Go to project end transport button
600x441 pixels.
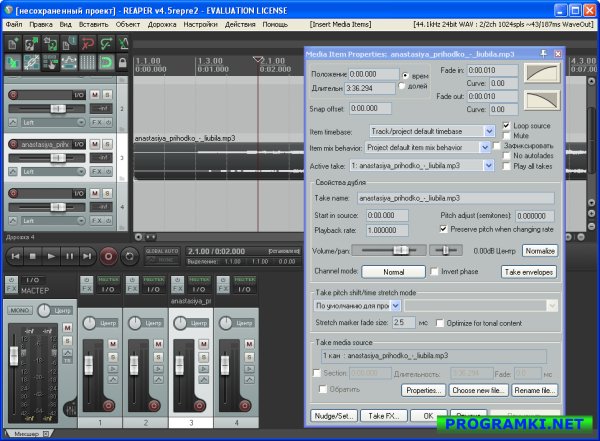pyautogui.click(x=87, y=256)
